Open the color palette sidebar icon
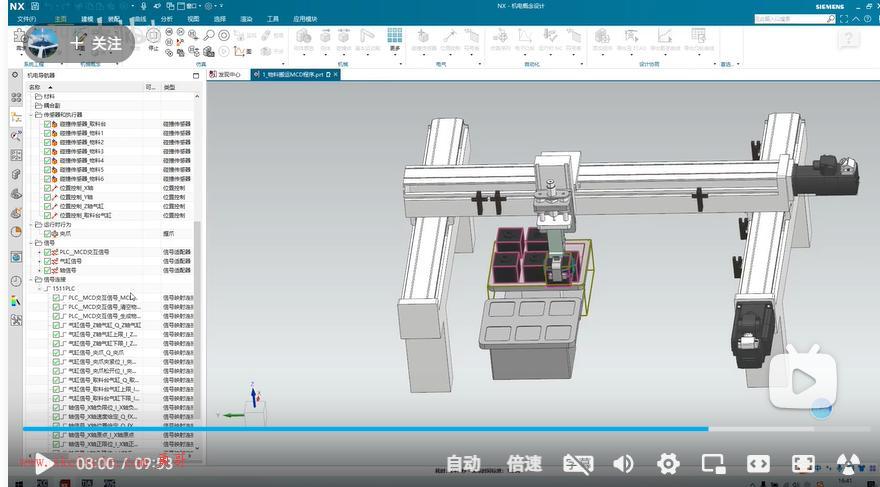This screenshot has width=880, height=487. [16, 301]
